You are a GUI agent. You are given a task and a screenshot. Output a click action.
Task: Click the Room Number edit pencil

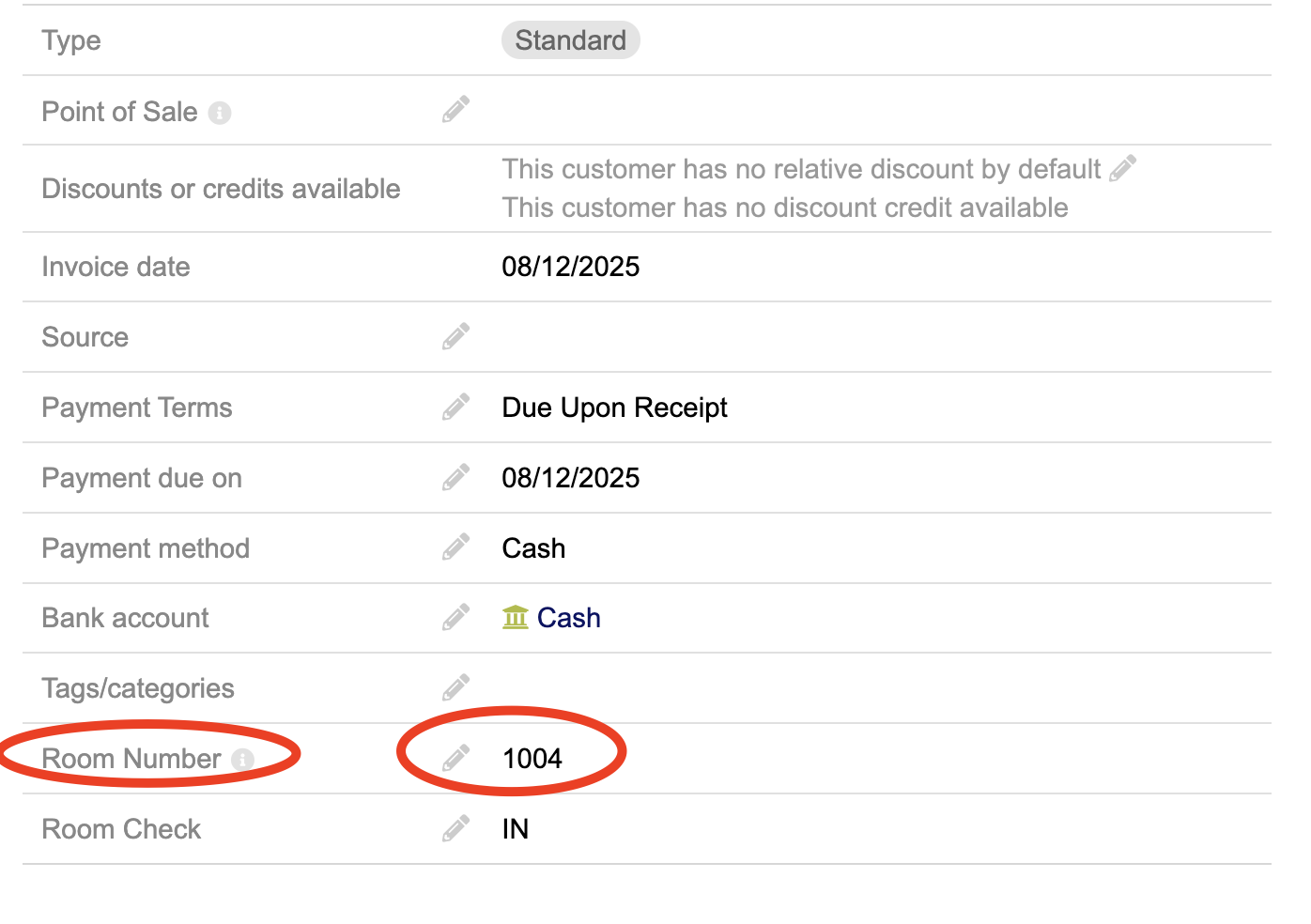click(x=456, y=758)
